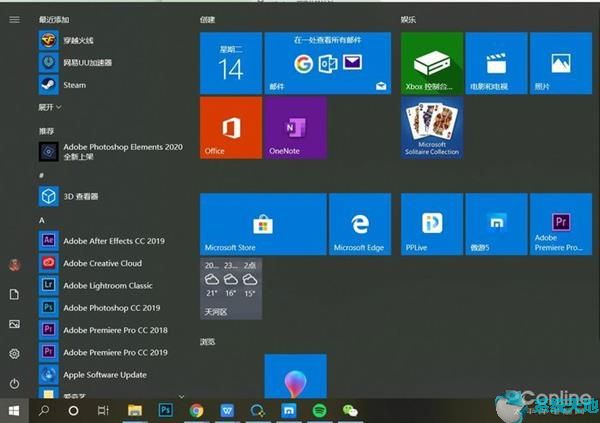Launch the Microsoft Edge tile
The height and width of the screenshot is (423, 600).
(x=360, y=224)
